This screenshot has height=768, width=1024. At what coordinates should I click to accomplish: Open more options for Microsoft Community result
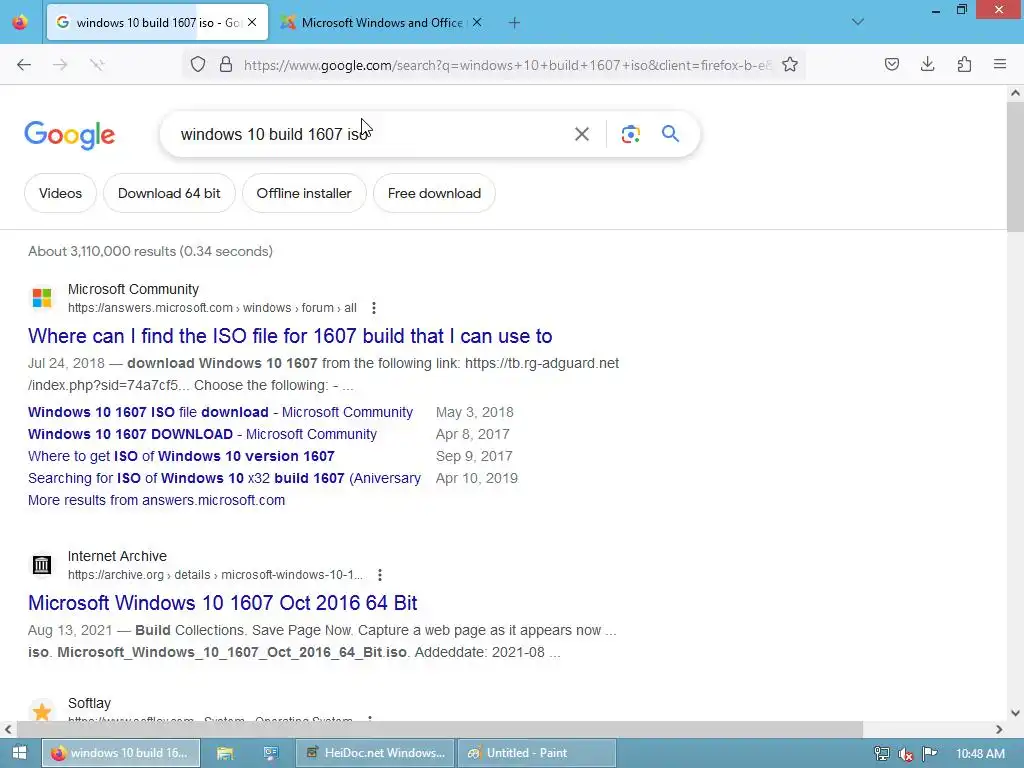coord(374,308)
